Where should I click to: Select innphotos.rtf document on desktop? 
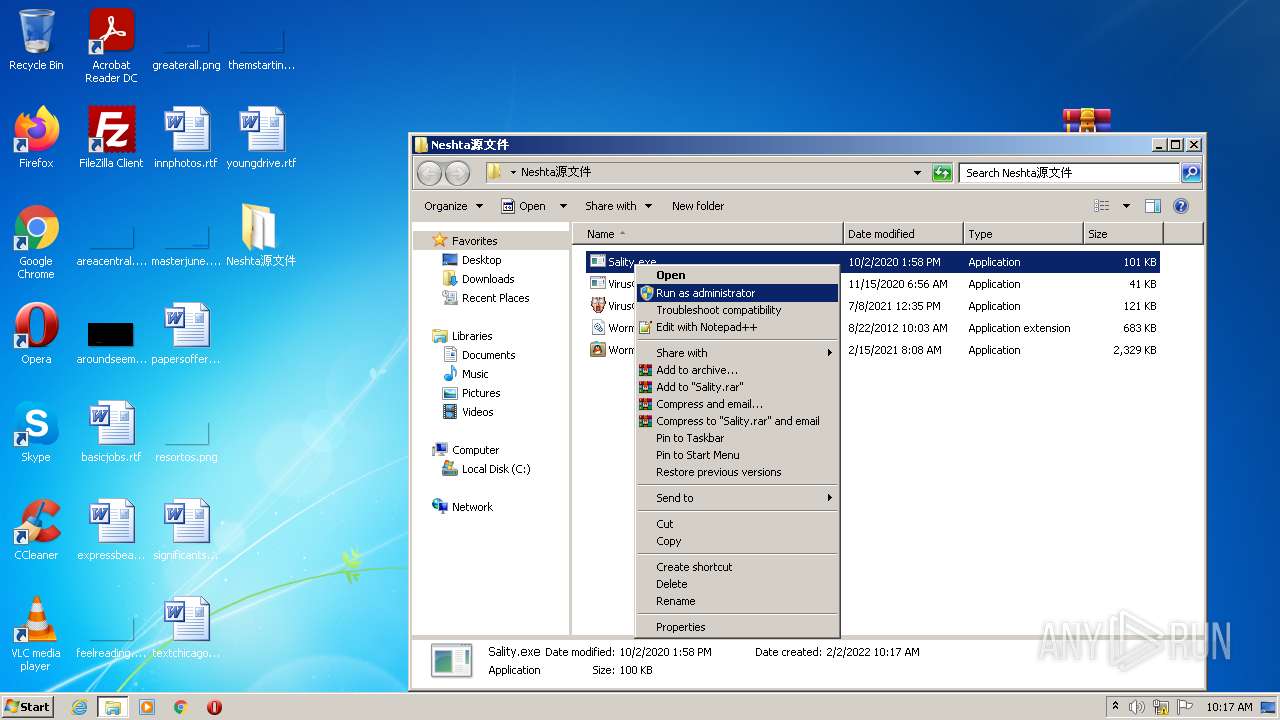pyautogui.click(x=186, y=137)
